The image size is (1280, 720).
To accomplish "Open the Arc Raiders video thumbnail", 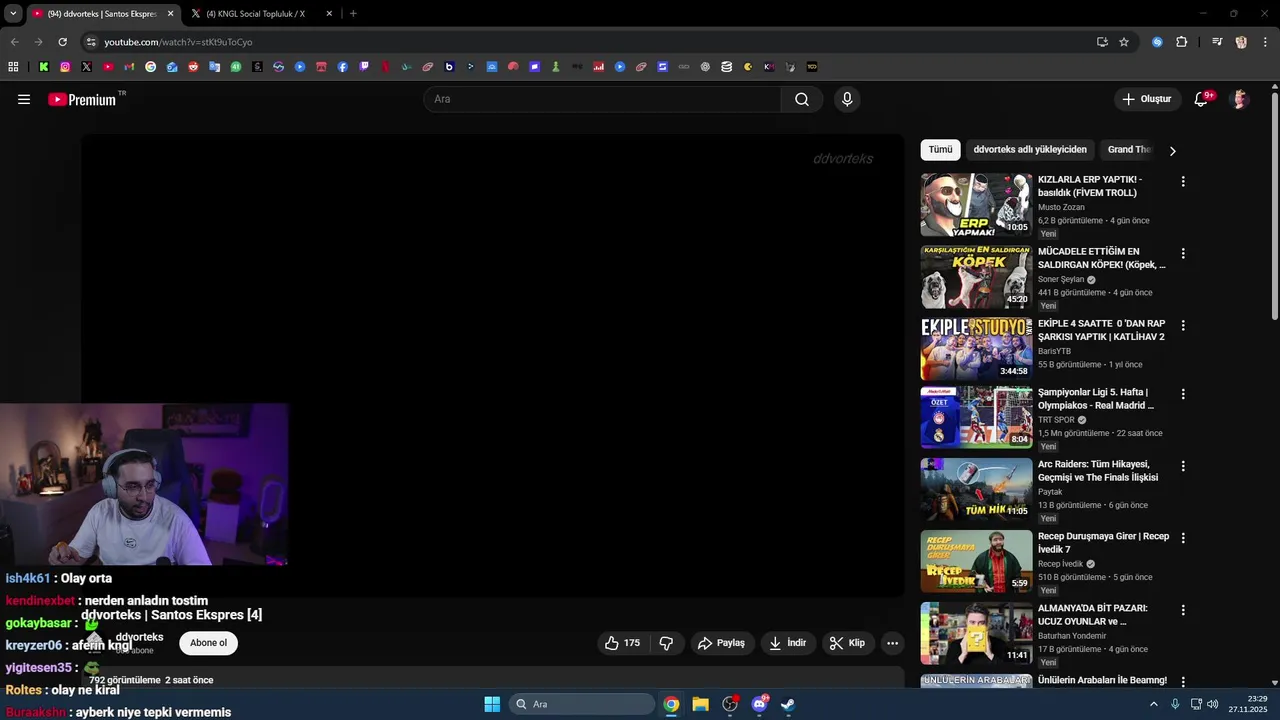I will point(976,489).
